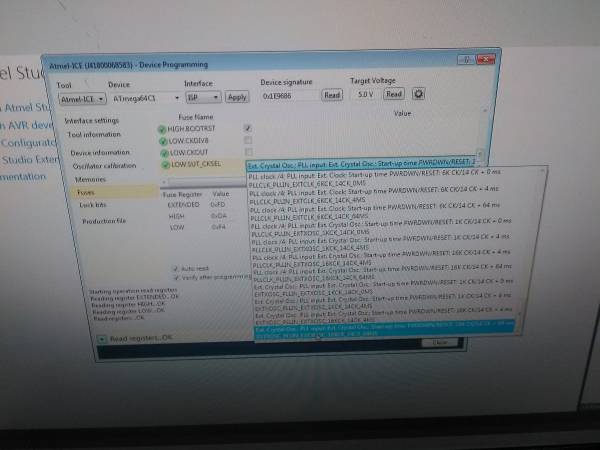The image size is (600, 450).
Task: Click the Apply button
Action: click(237, 97)
